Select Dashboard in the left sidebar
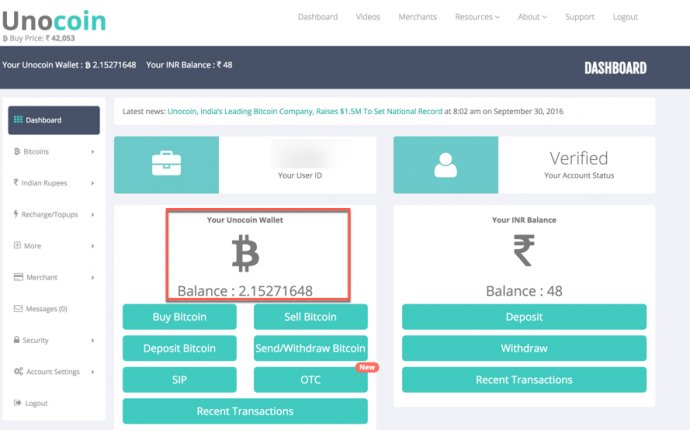Screen dimensions: 690x430 (54, 120)
